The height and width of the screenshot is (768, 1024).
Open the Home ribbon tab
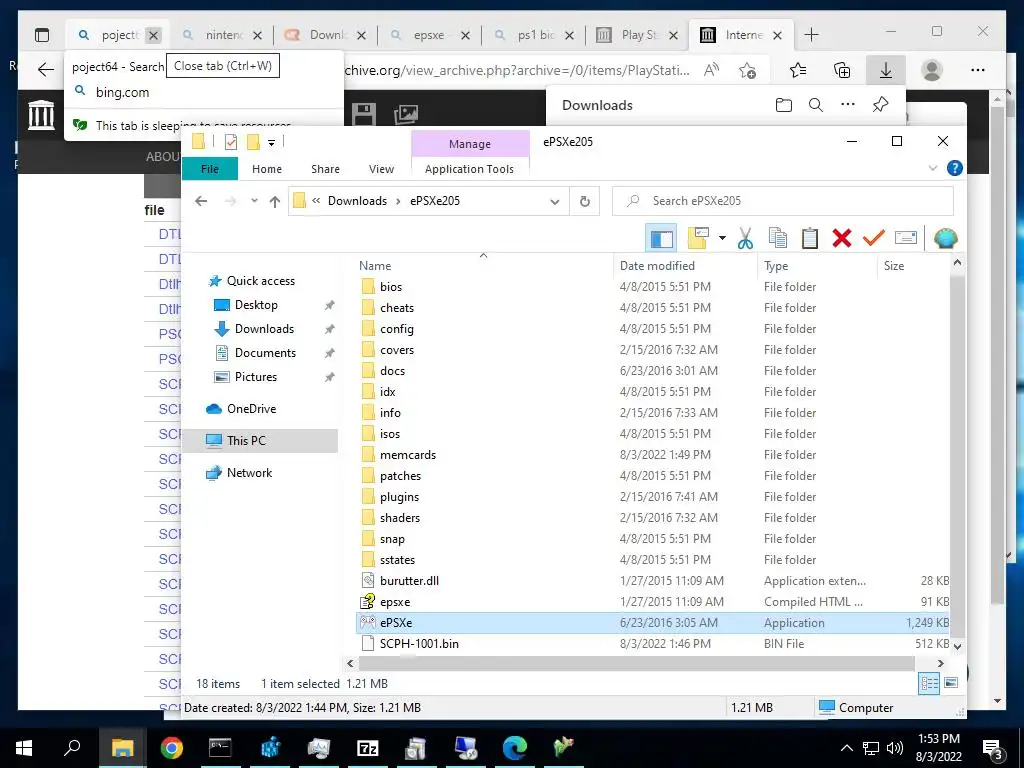point(266,169)
